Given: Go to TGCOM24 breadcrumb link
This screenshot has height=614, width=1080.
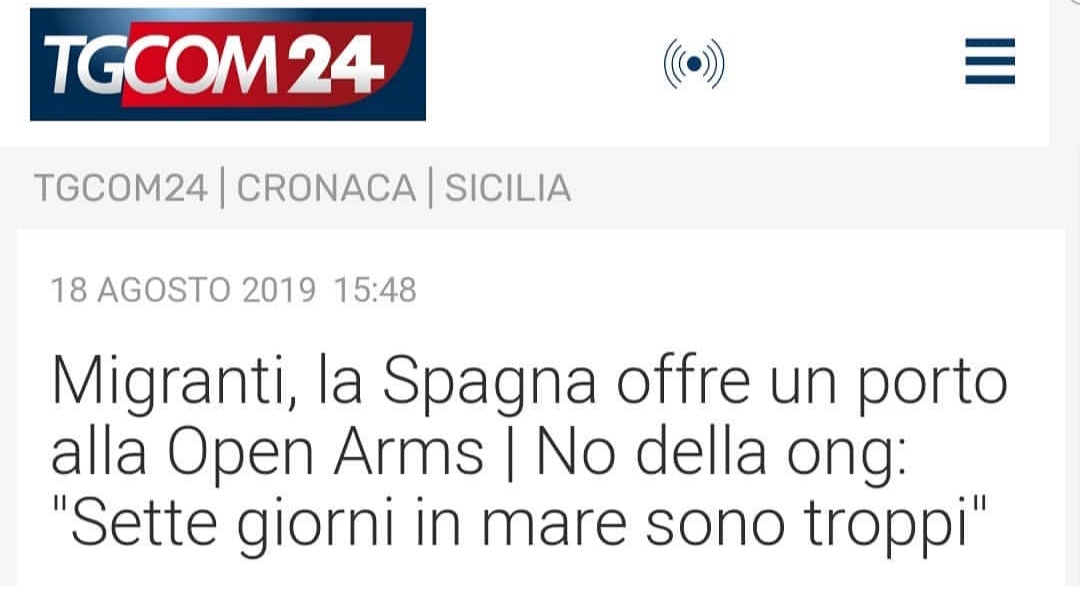Looking at the screenshot, I should click(x=121, y=188).
